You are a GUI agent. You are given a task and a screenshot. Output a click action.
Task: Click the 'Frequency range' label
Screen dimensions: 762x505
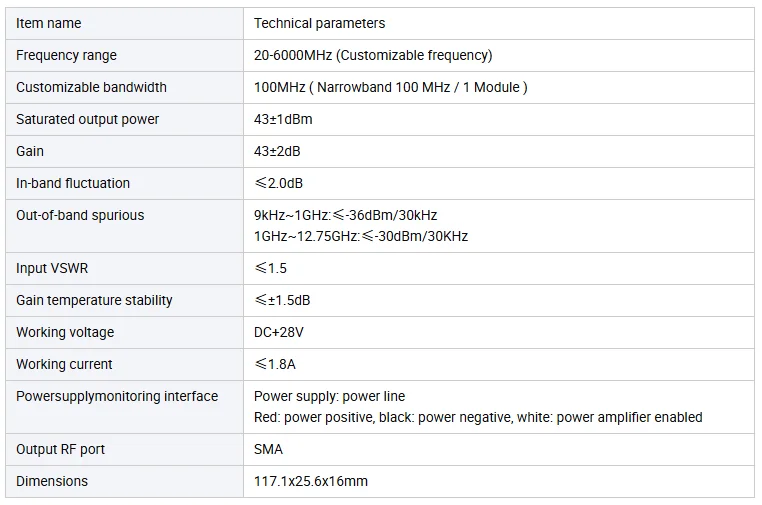66,55
